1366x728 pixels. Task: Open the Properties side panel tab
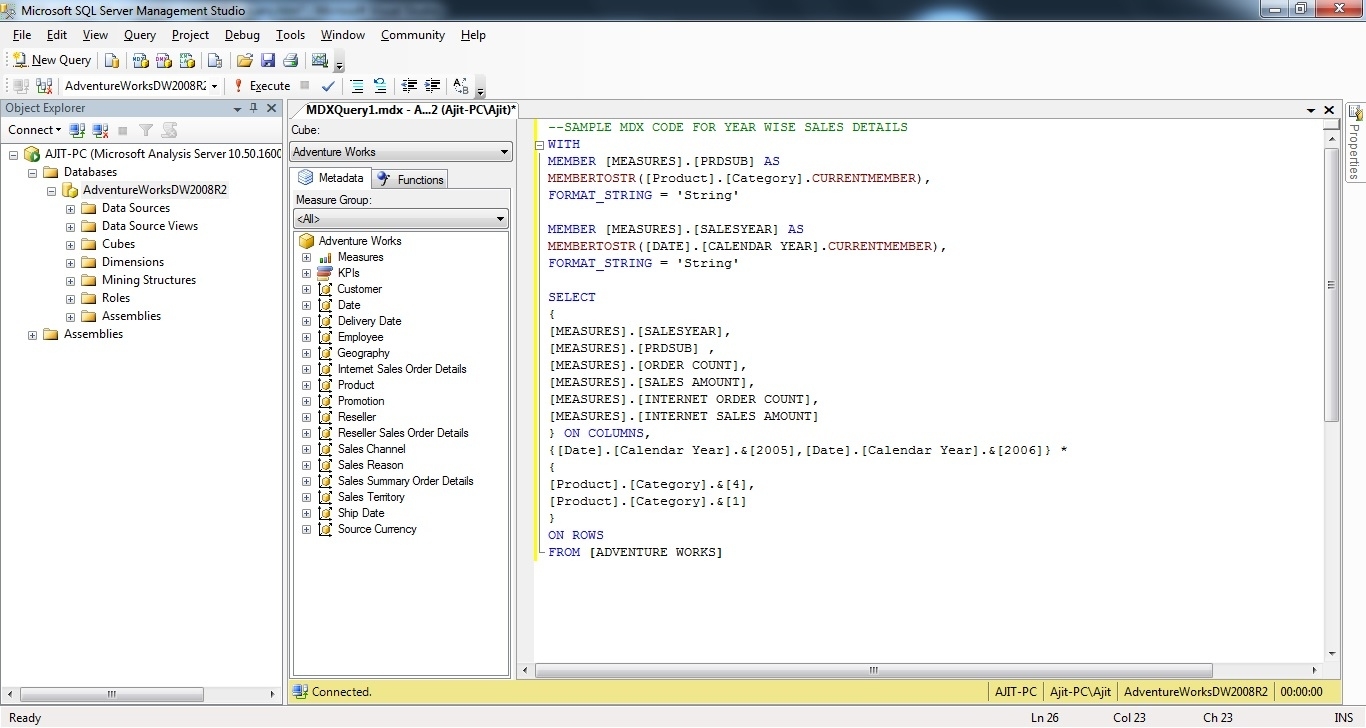(x=1355, y=143)
